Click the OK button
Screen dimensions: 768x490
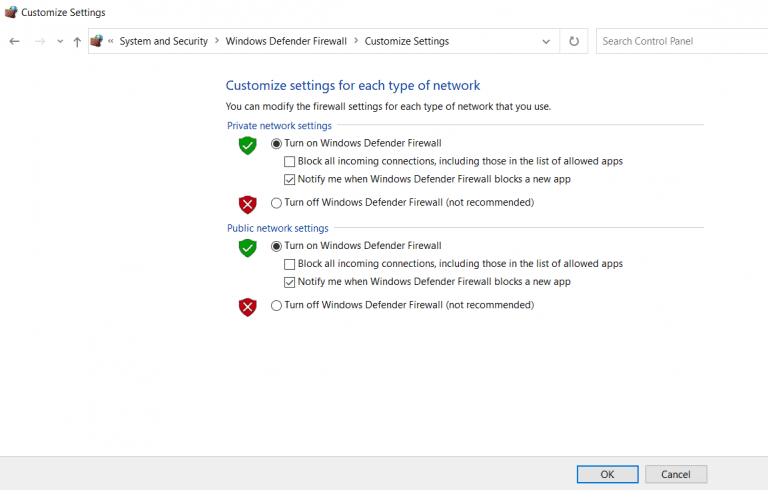coord(607,474)
